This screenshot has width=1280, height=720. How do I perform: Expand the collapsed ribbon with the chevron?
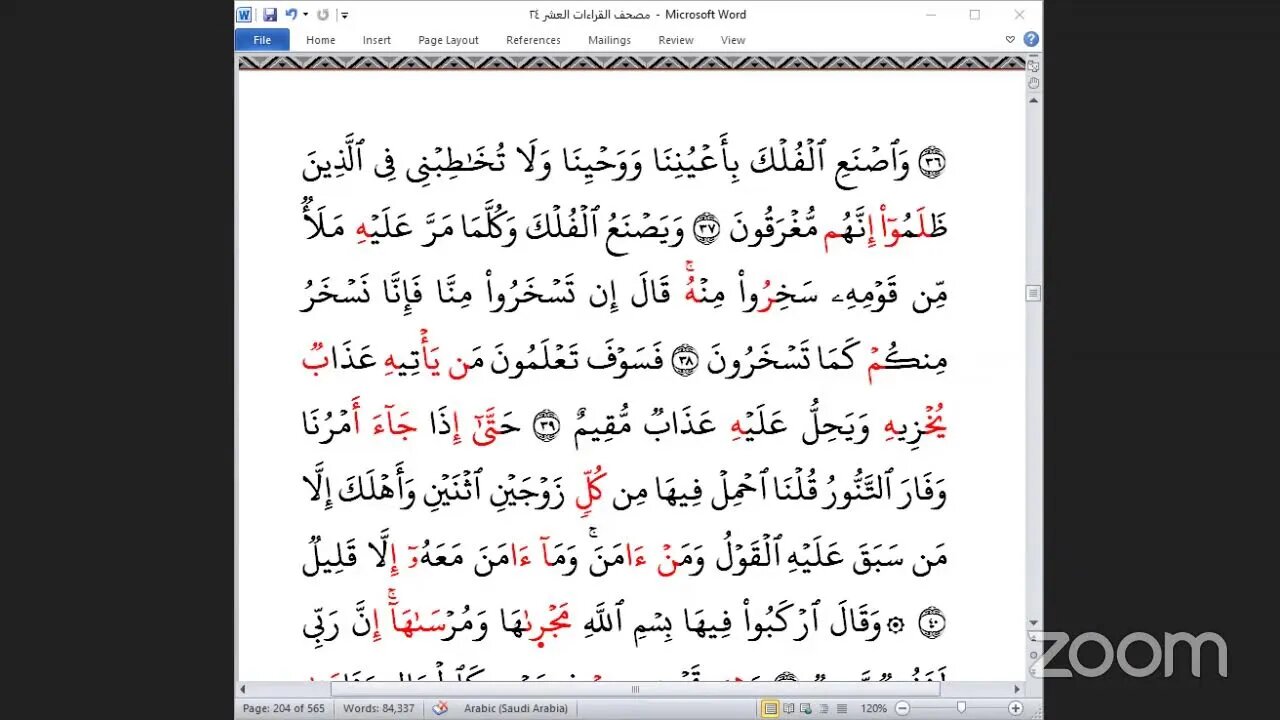point(1010,40)
